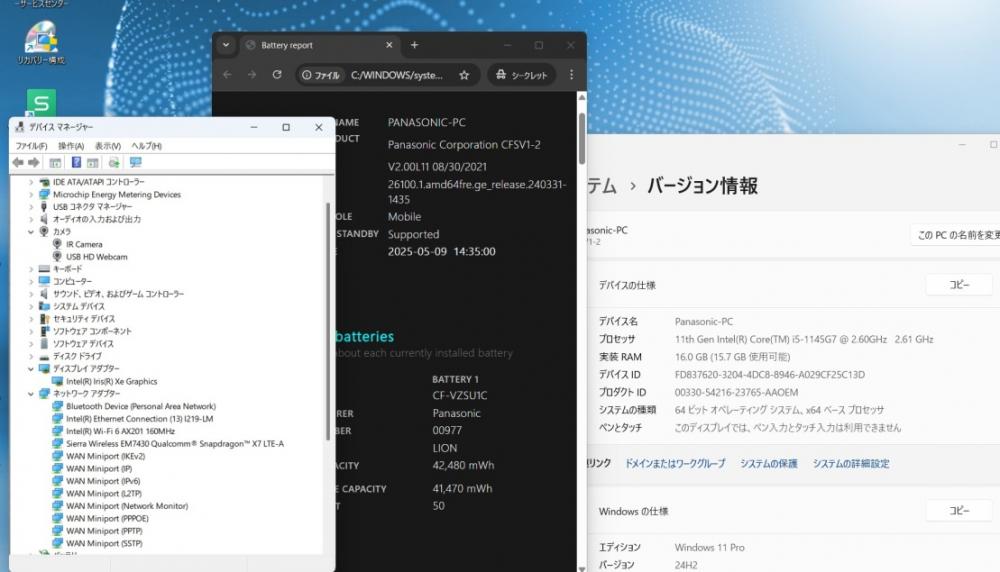Open the Action (操作) menu in Device Manager
Viewport: 1000px width, 572px height.
tap(71, 146)
